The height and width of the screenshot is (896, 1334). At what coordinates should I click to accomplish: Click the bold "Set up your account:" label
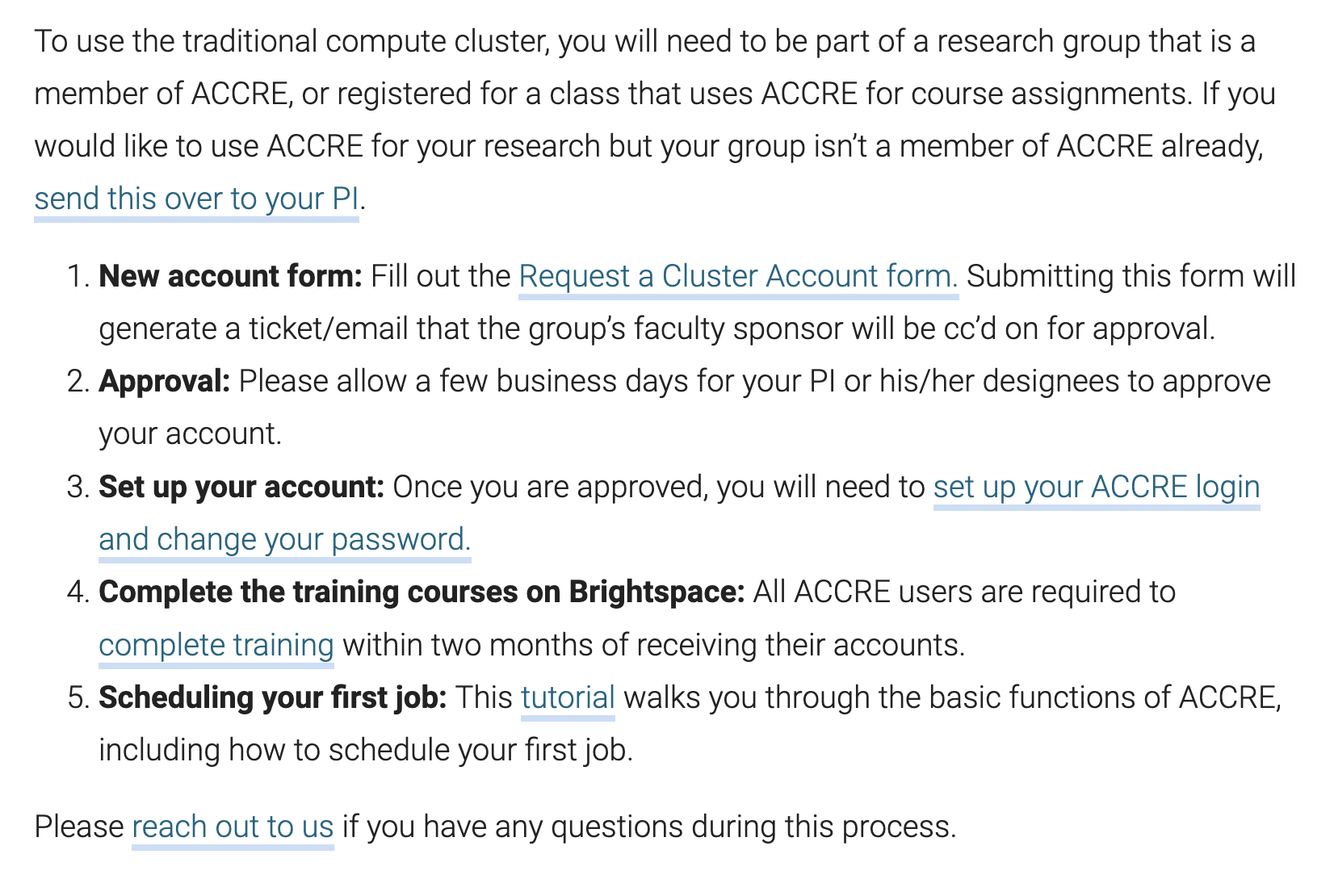241,487
